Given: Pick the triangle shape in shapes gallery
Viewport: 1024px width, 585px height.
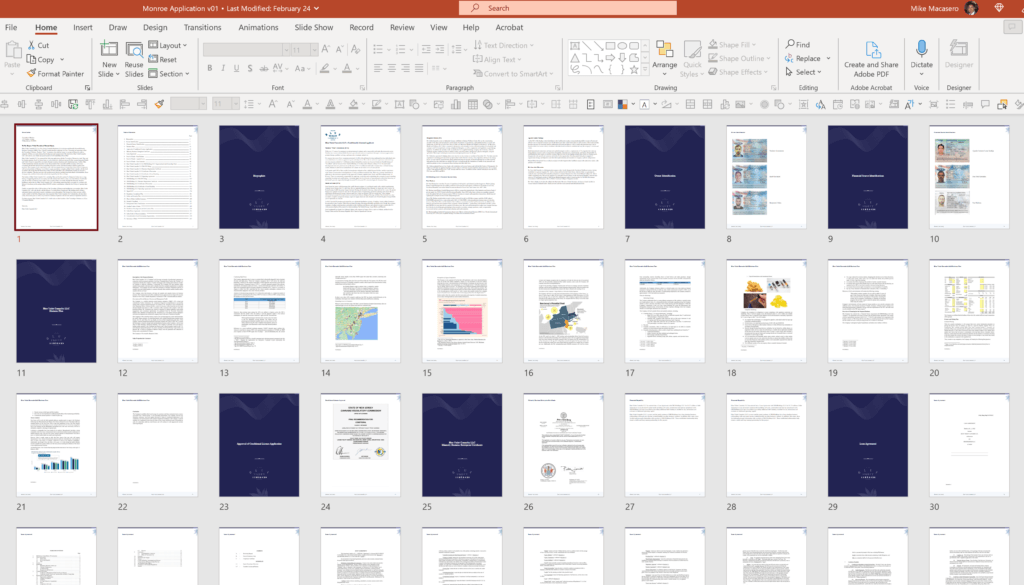Looking at the screenshot, I should 575,57.
